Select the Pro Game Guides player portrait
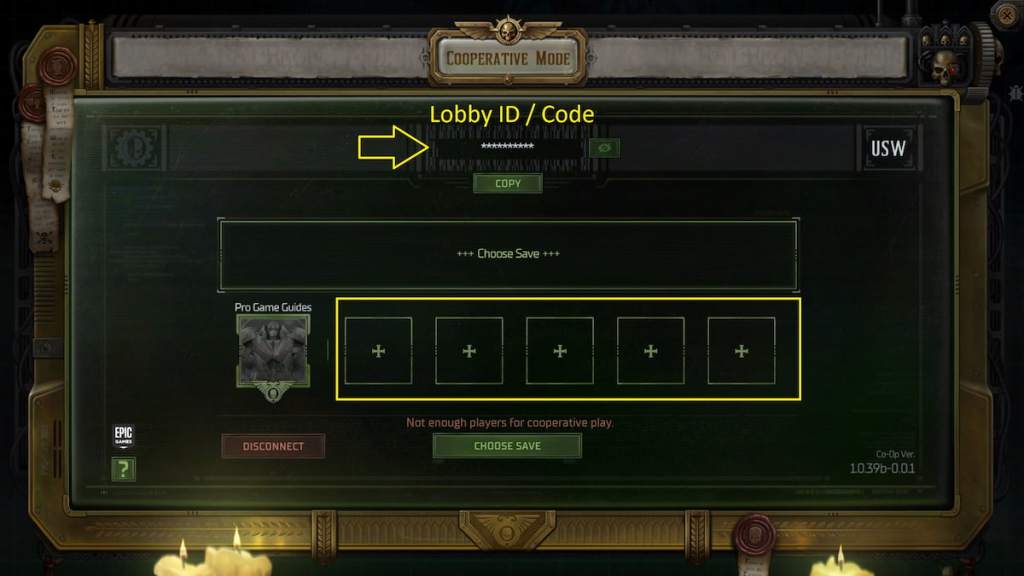 [273, 351]
